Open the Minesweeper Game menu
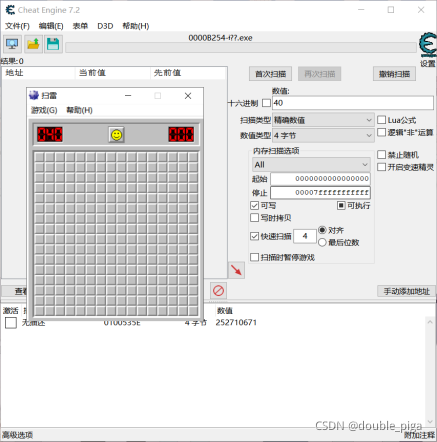Viewport: 437px width, 442px height. pos(44,110)
